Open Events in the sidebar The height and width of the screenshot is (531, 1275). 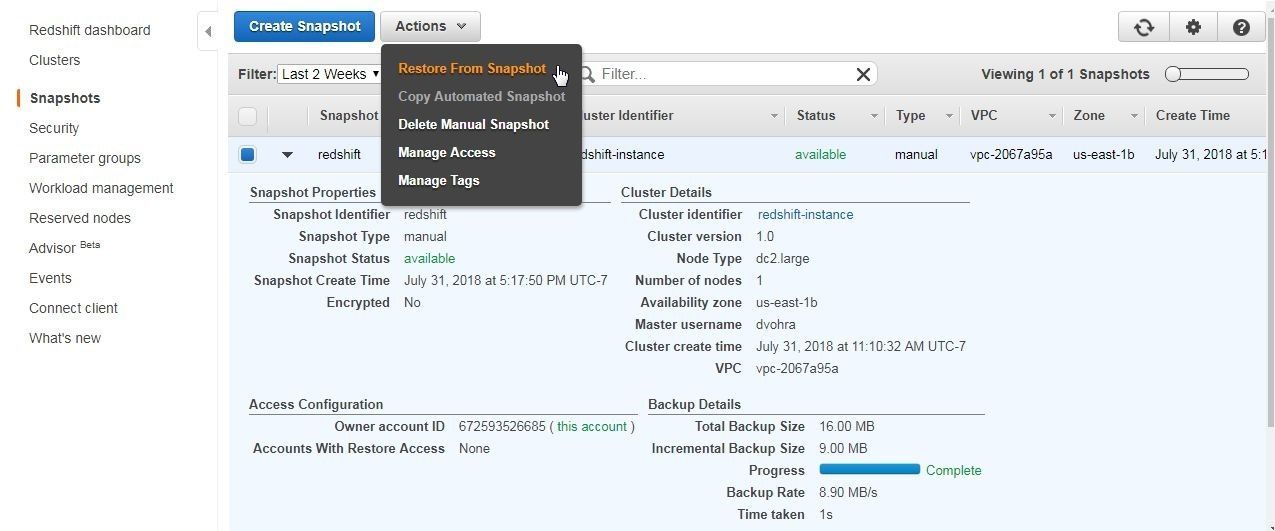click(x=50, y=278)
